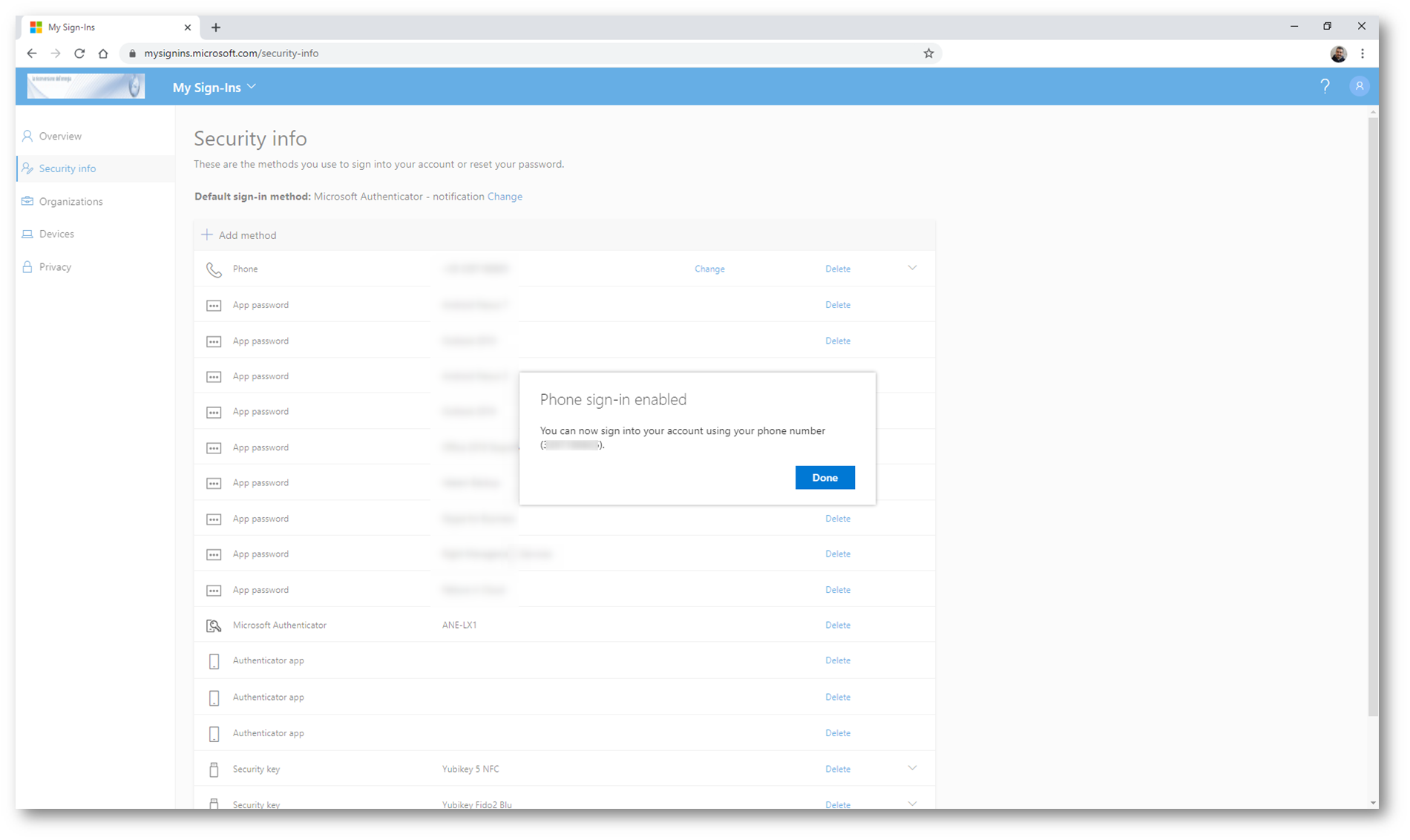Delete the last Authenticator app entry
The width and height of the screenshot is (1410, 840).
coord(838,733)
